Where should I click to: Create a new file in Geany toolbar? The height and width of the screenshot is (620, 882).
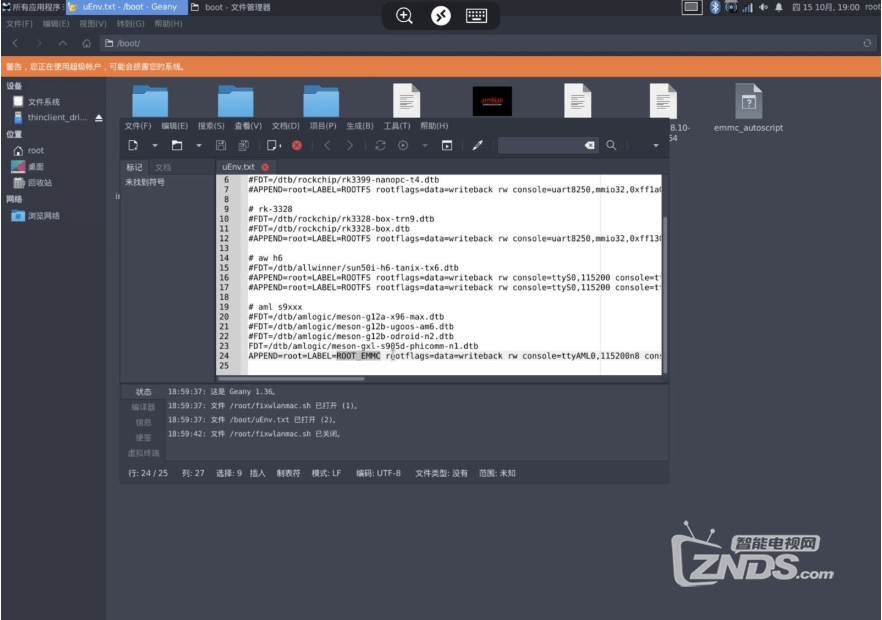click(x=133, y=146)
